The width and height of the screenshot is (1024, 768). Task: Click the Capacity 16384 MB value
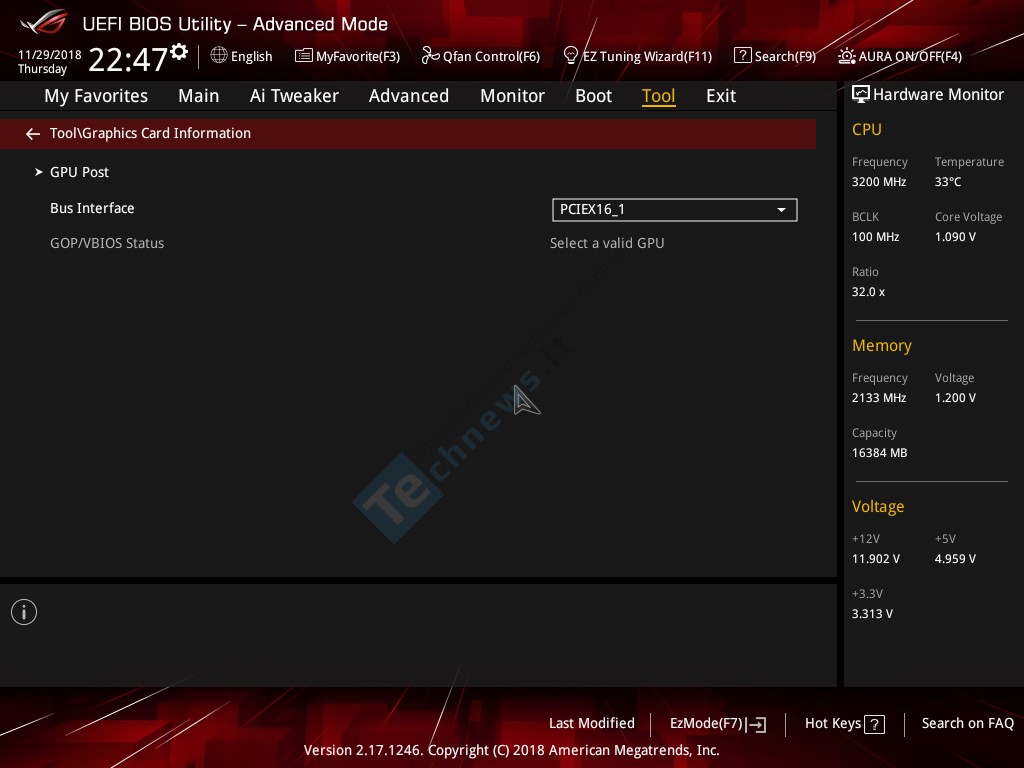point(880,453)
